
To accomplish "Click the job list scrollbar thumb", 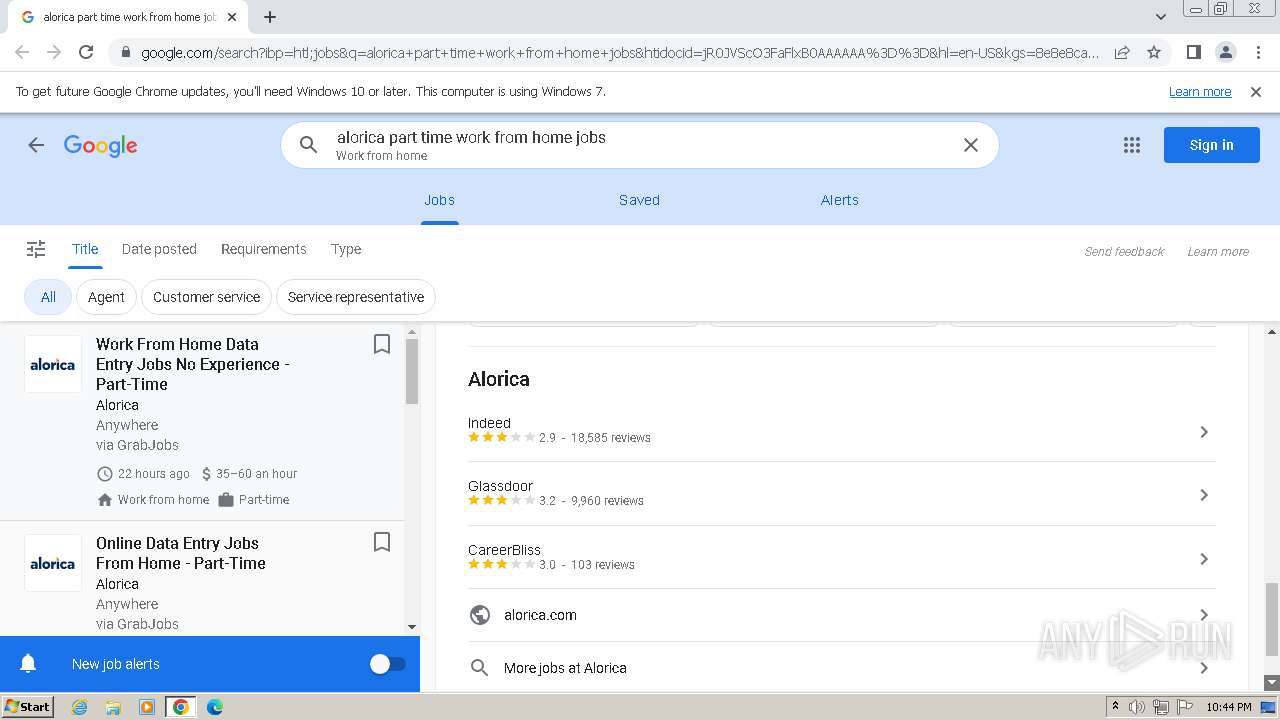I will coord(412,371).
